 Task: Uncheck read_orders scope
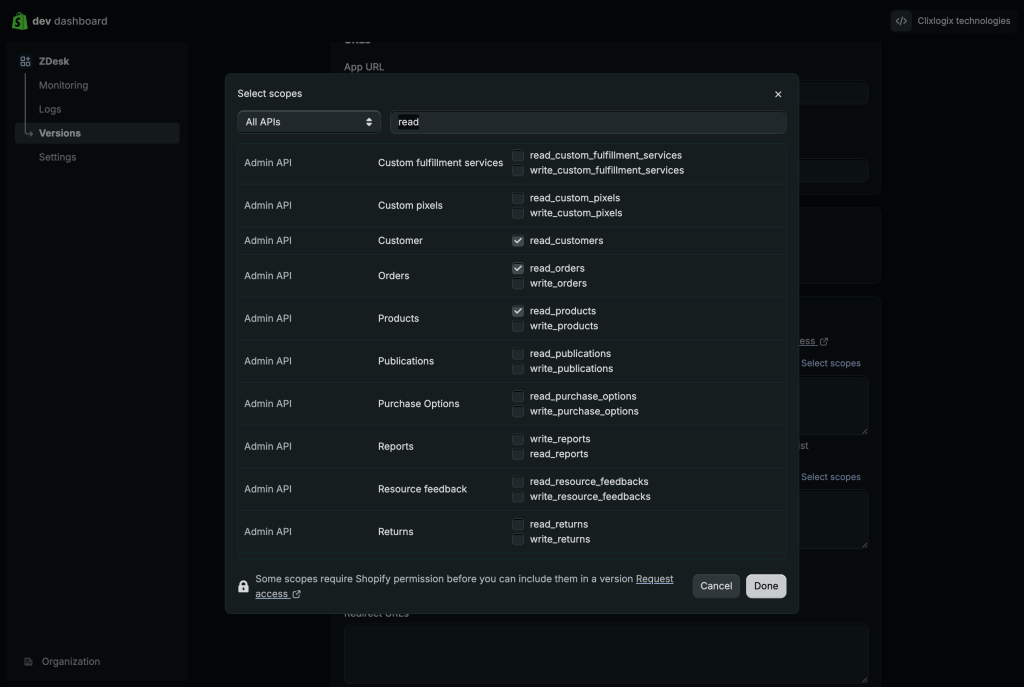[x=518, y=268]
